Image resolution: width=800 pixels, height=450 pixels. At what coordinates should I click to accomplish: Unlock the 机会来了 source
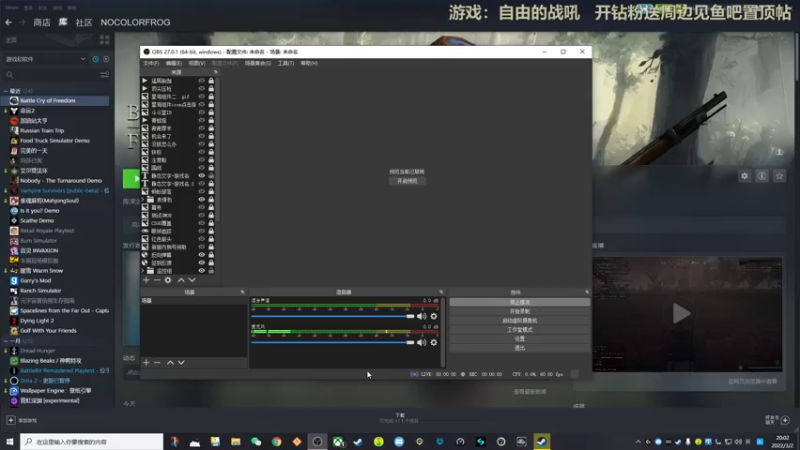[x=211, y=136]
